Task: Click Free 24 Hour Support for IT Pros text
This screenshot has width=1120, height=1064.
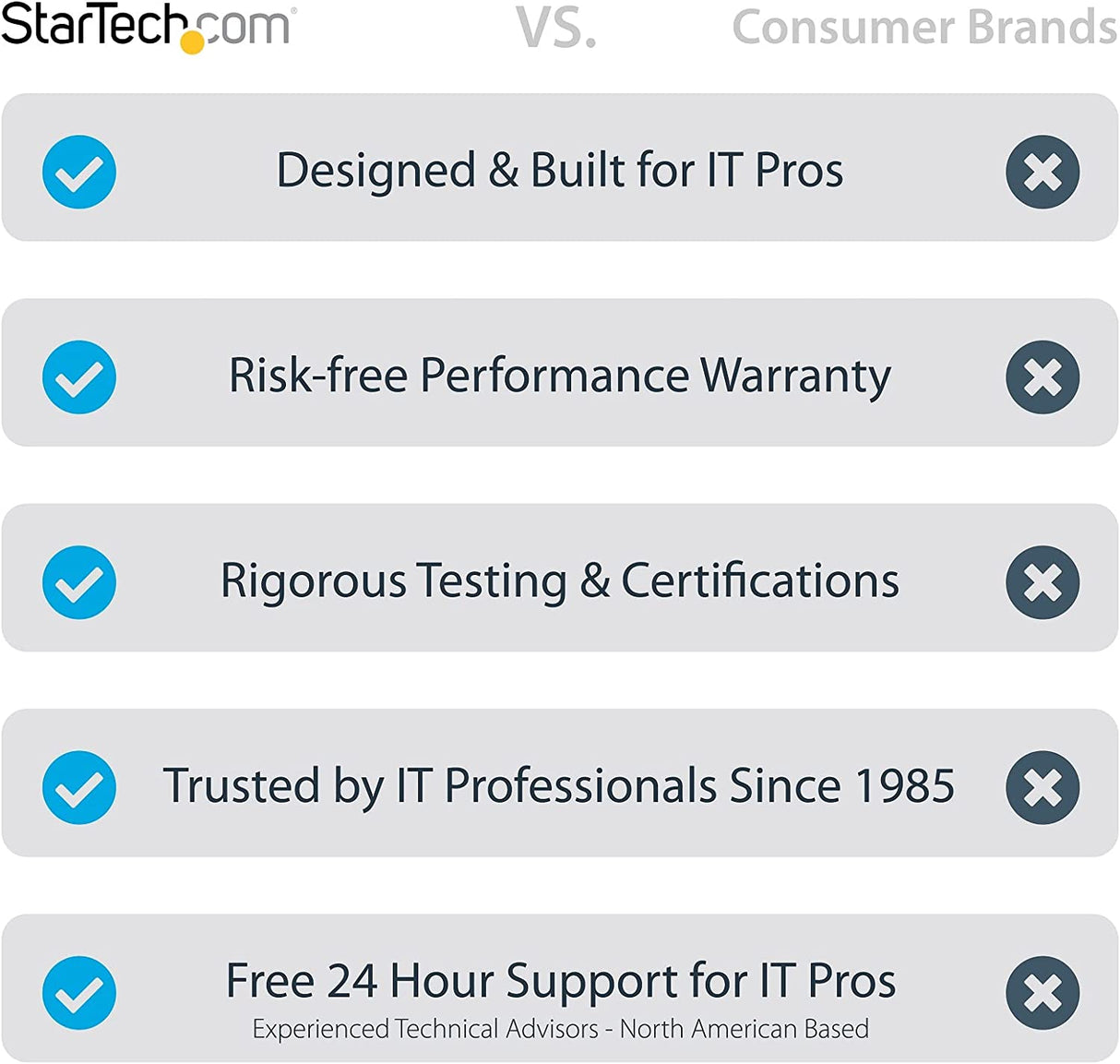Action: 560,980
